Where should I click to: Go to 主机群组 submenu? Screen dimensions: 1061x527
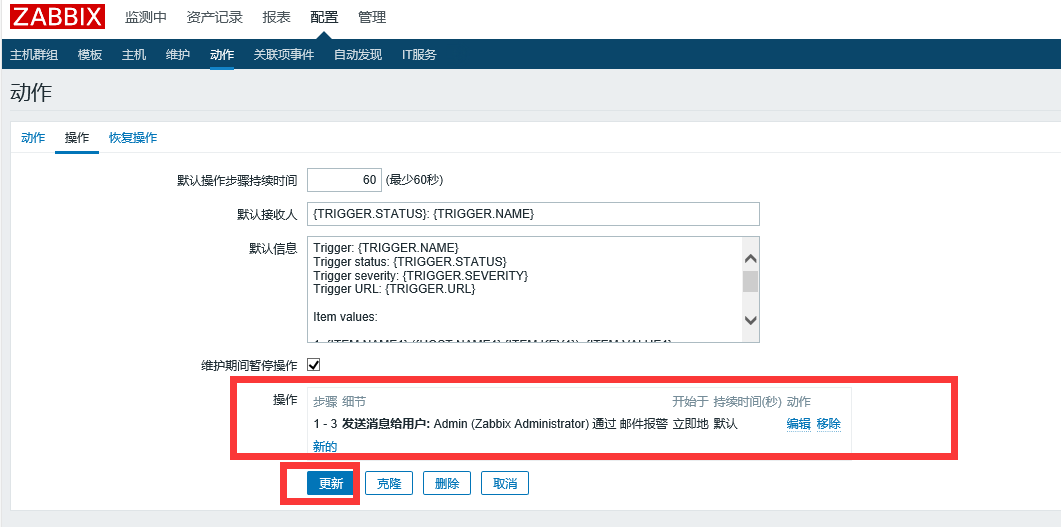(34, 55)
